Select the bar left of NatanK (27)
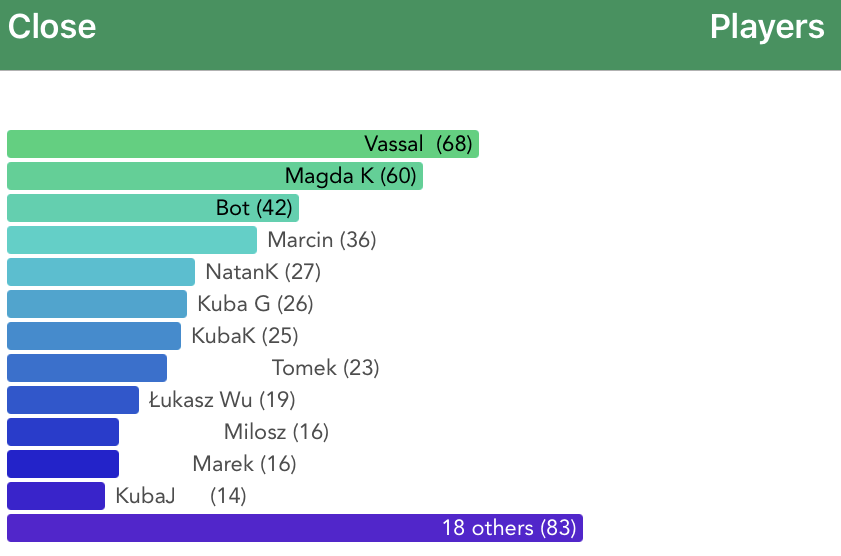The width and height of the screenshot is (841, 556). (101, 272)
